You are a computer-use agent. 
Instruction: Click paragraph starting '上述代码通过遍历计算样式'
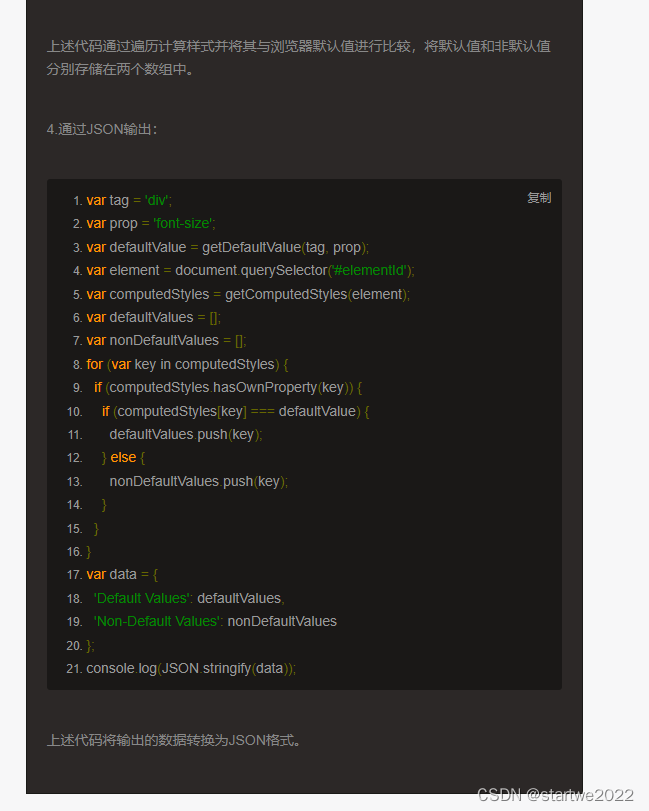(x=298, y=58)
